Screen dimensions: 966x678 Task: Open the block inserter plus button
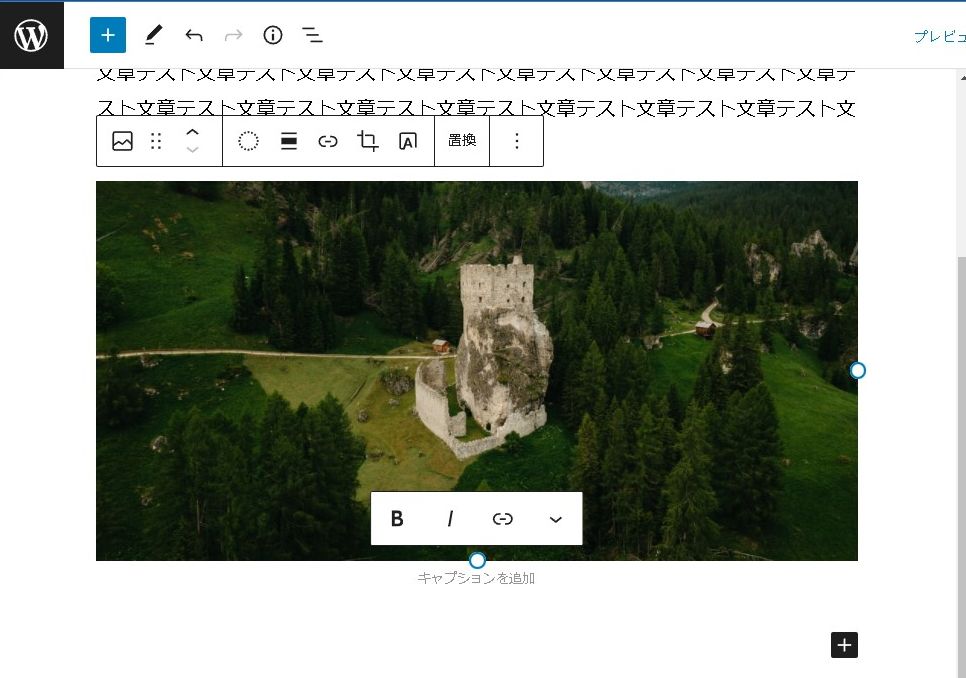(x=108, y=36)
